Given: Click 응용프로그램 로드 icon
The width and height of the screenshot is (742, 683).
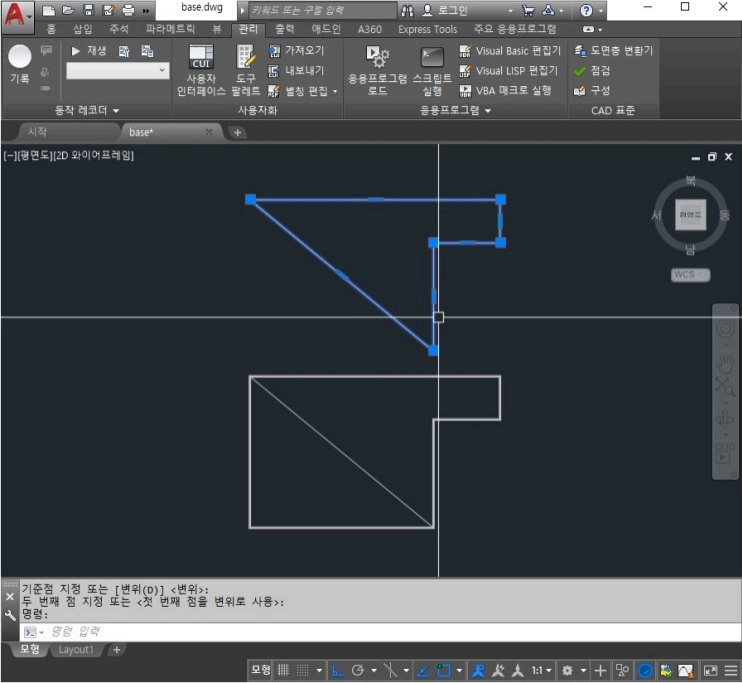Looking at the screenshot, I should 377,71.
